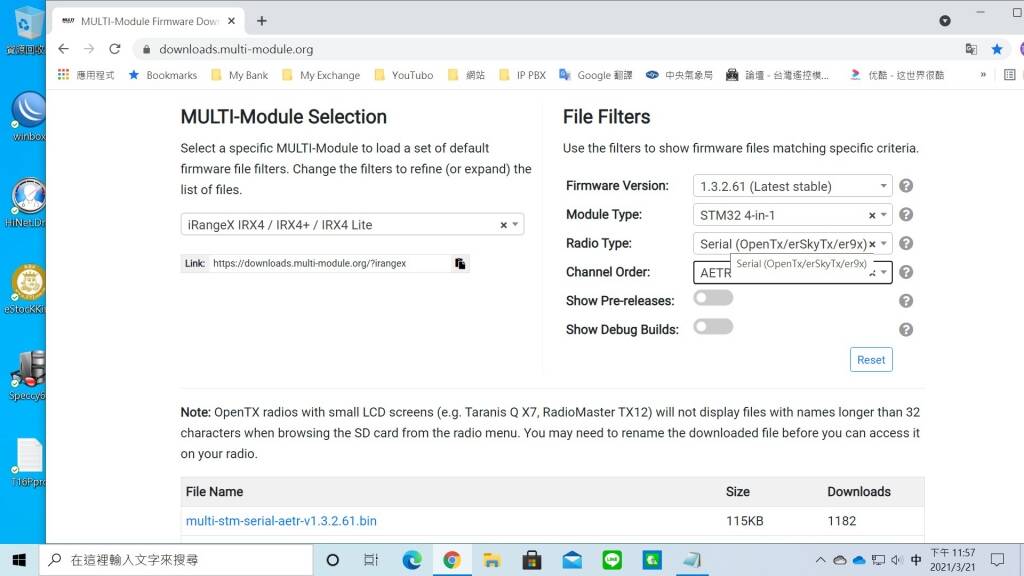Open the IP PBX bookmark folder
The height and width of the screenshot is (576, 1024).
coord(522,75)
